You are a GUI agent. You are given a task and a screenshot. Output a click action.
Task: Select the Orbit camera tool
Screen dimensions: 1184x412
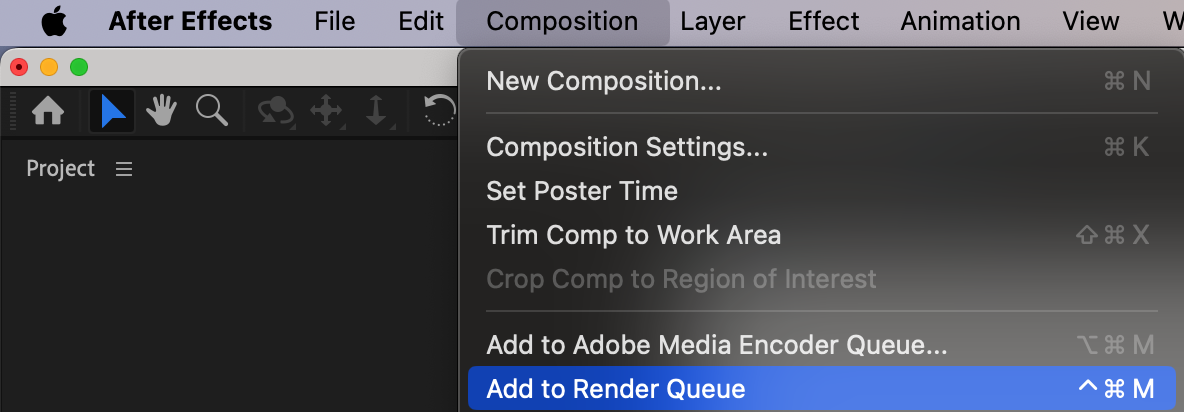(x=276, y=111)
